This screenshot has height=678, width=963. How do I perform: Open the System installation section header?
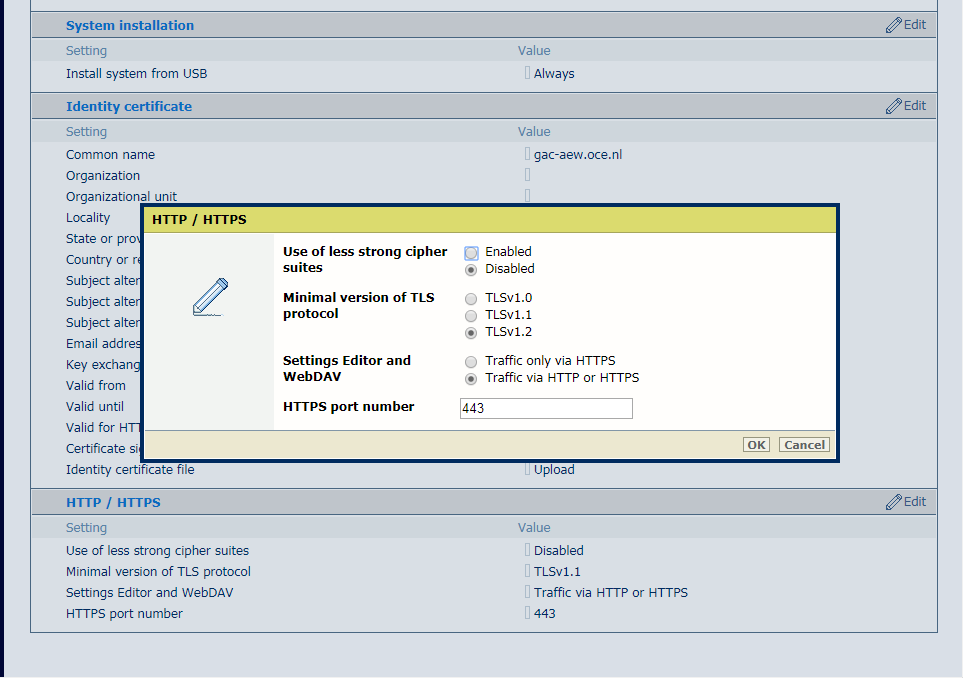tap(130, 25)
